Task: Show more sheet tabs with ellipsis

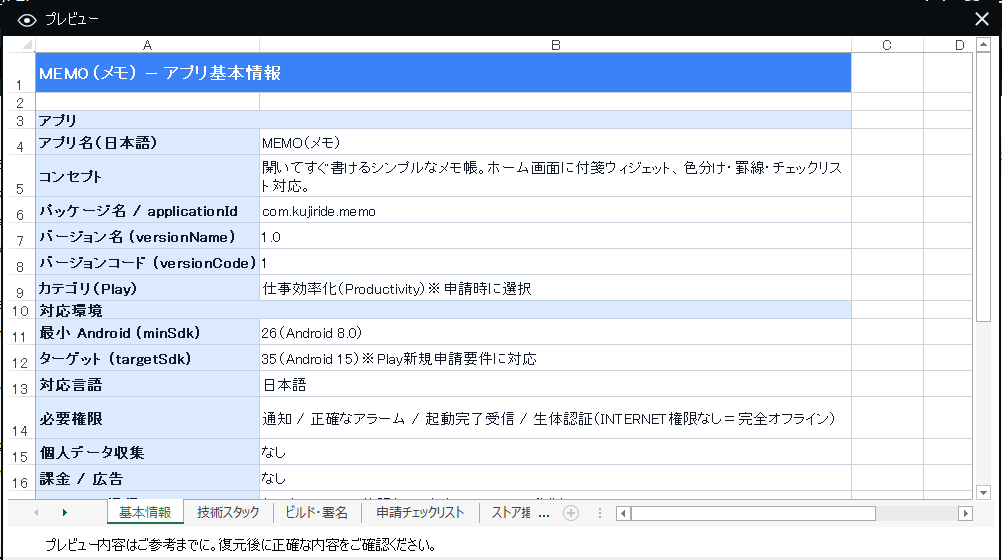Action: click(544, 514)
